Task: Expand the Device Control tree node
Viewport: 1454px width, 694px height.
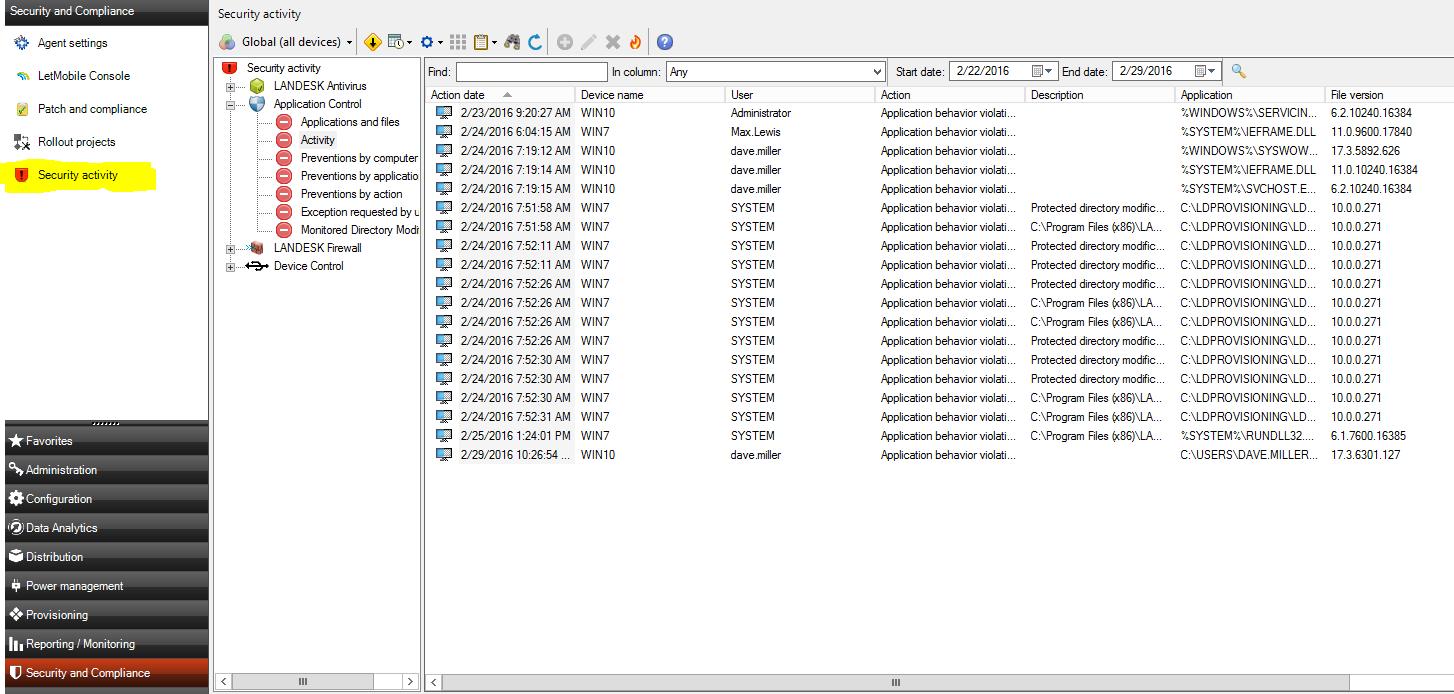Action: click(x=230, y=267)
